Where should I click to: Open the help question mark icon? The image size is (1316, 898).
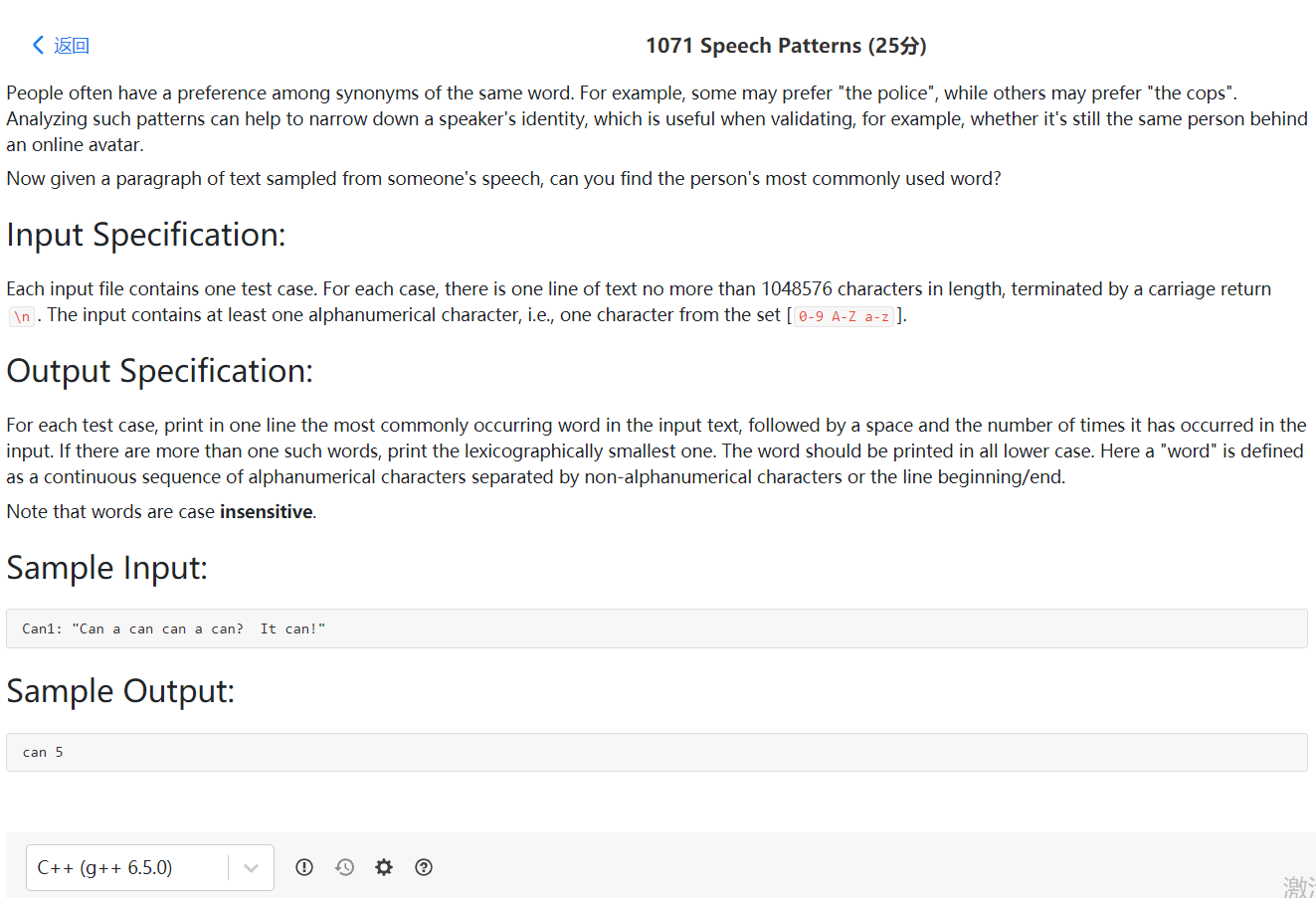click(424, 867)
